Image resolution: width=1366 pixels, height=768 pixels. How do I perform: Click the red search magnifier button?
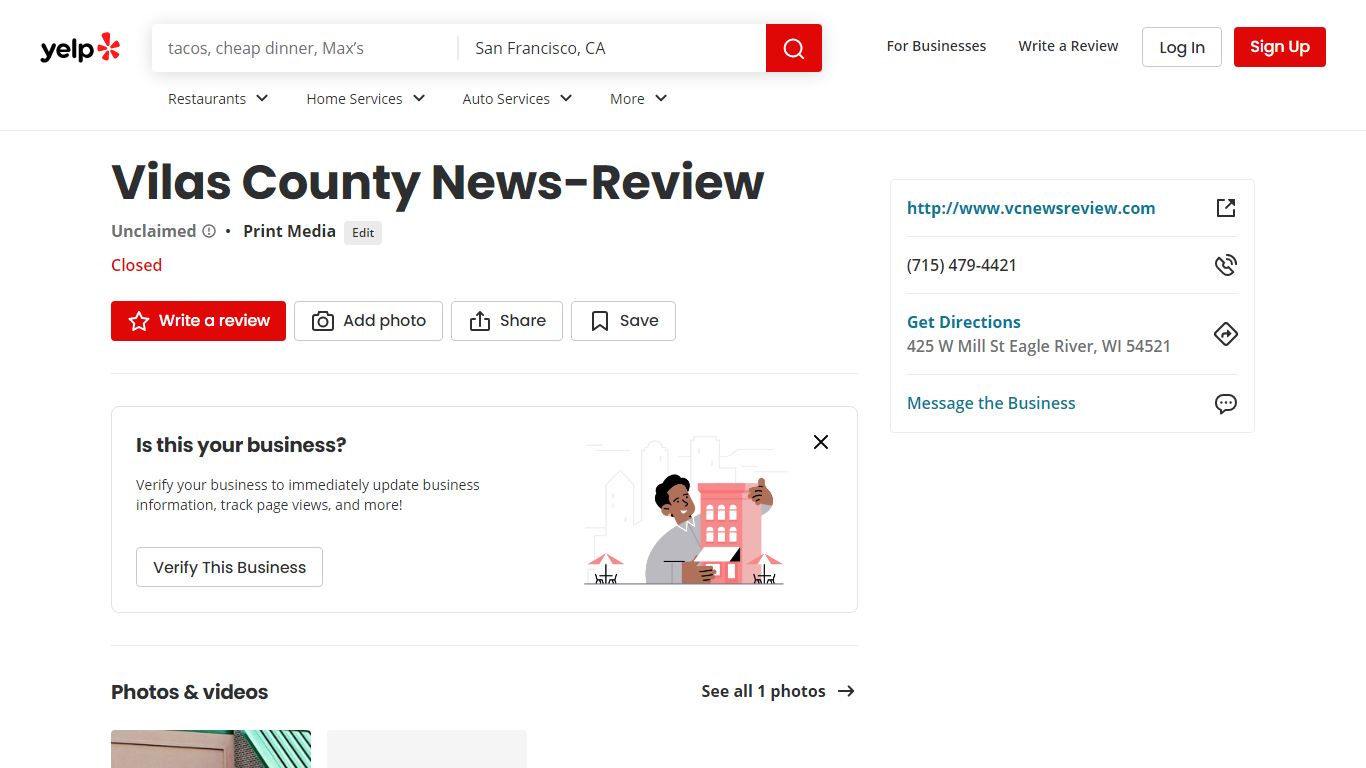794,48
